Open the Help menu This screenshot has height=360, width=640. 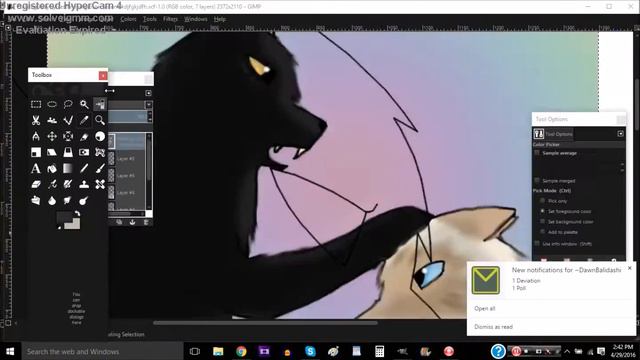(220, 19)
